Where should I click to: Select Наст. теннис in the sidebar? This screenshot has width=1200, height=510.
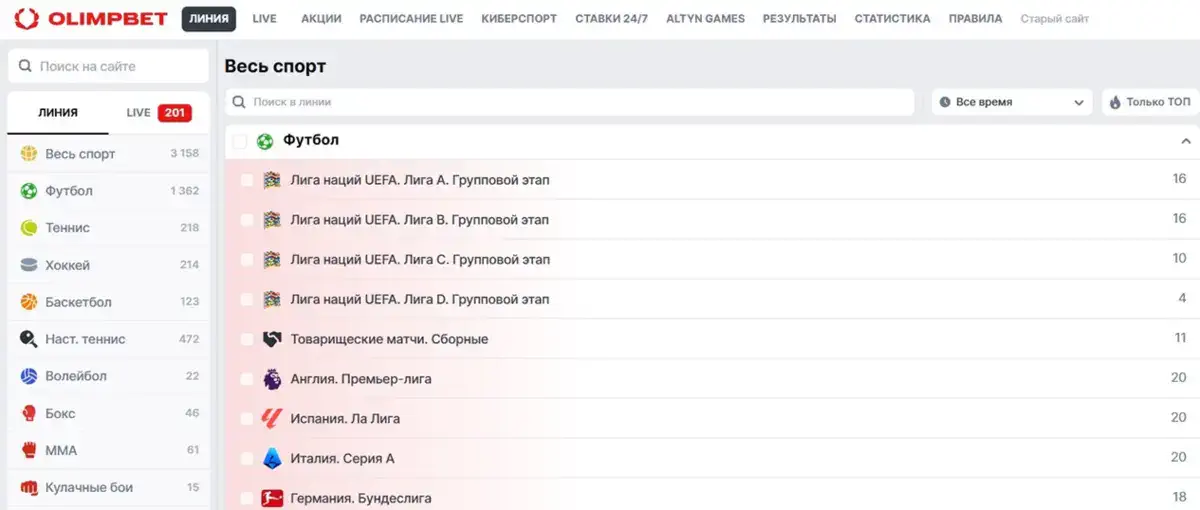point(109,339)
